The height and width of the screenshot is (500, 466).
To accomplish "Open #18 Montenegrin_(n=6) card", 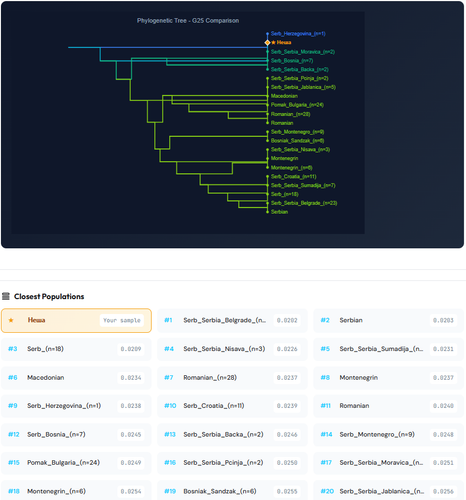I will point(76,491).
